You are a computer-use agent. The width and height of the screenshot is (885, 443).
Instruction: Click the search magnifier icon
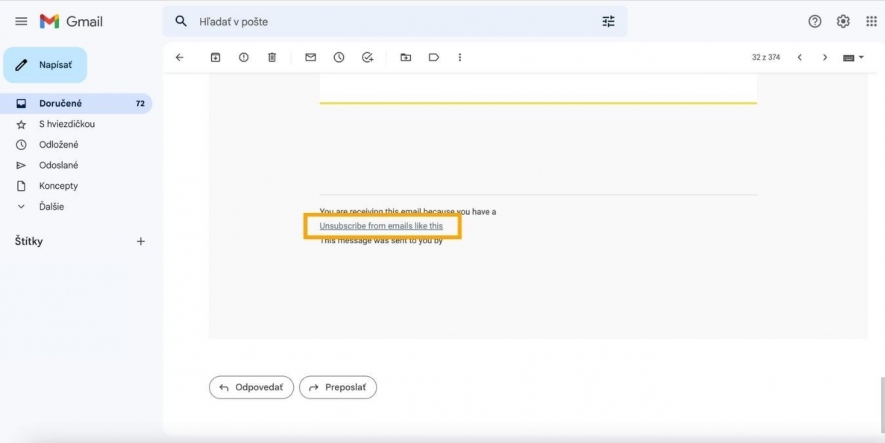tap(181, 21)
